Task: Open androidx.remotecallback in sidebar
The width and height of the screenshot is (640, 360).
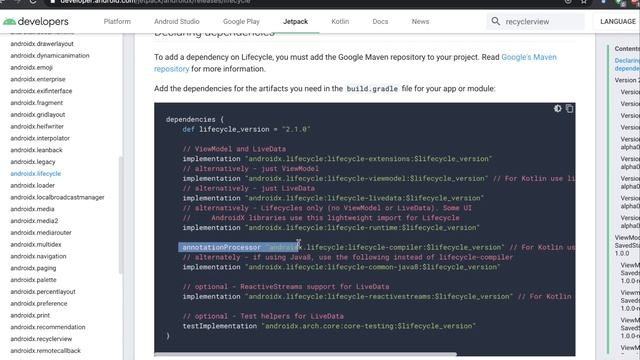Action: (46, 351)
